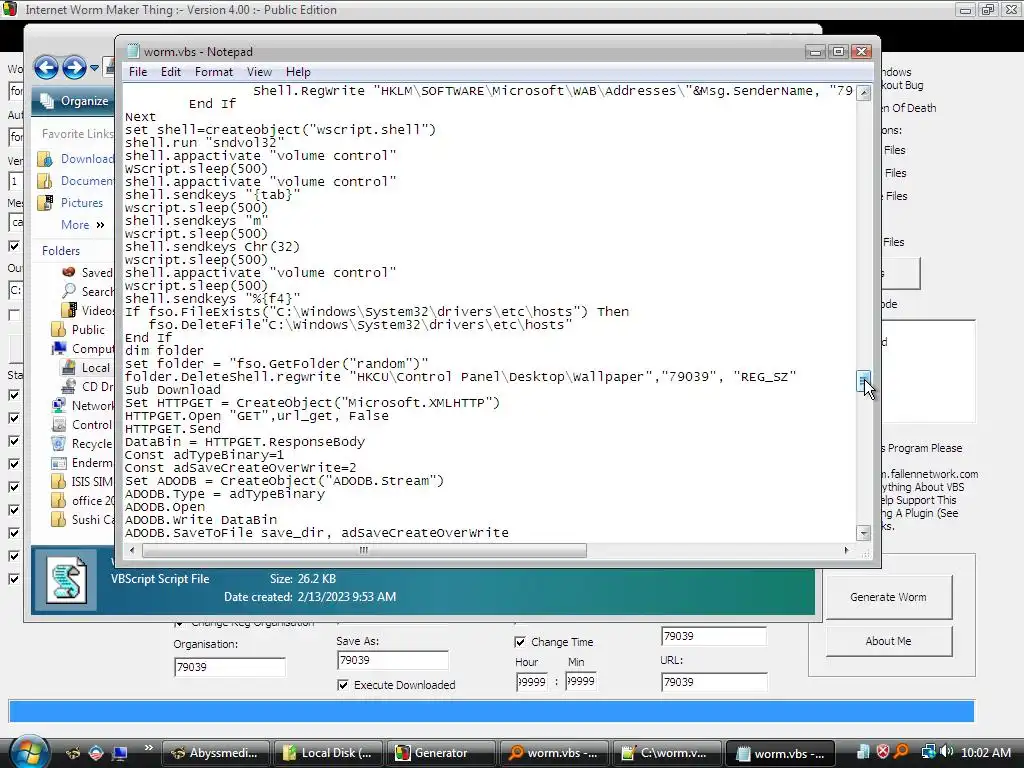The height and width of the screenshot is (768, 1024).
Task: Select Sushi folder in tree
Action: click(x=82, y=519)
